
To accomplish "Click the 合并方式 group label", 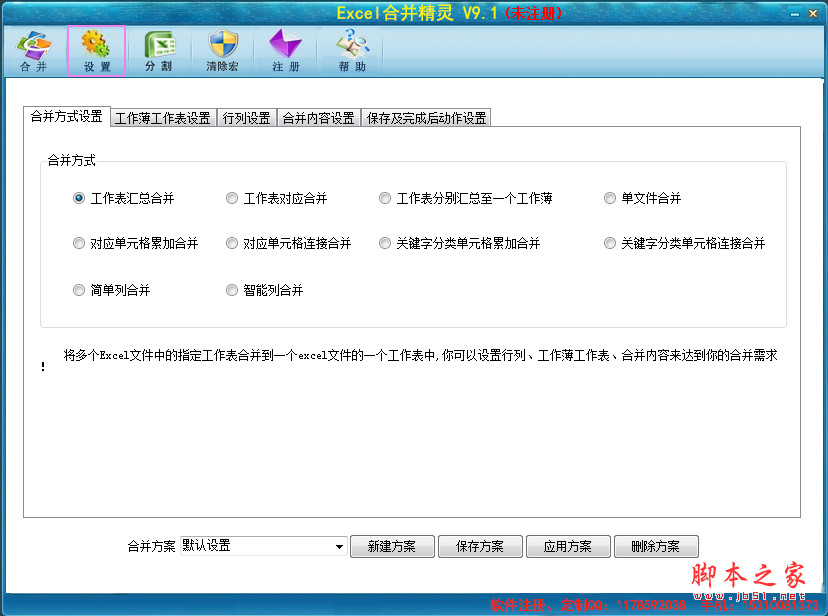I will [72, 160].
